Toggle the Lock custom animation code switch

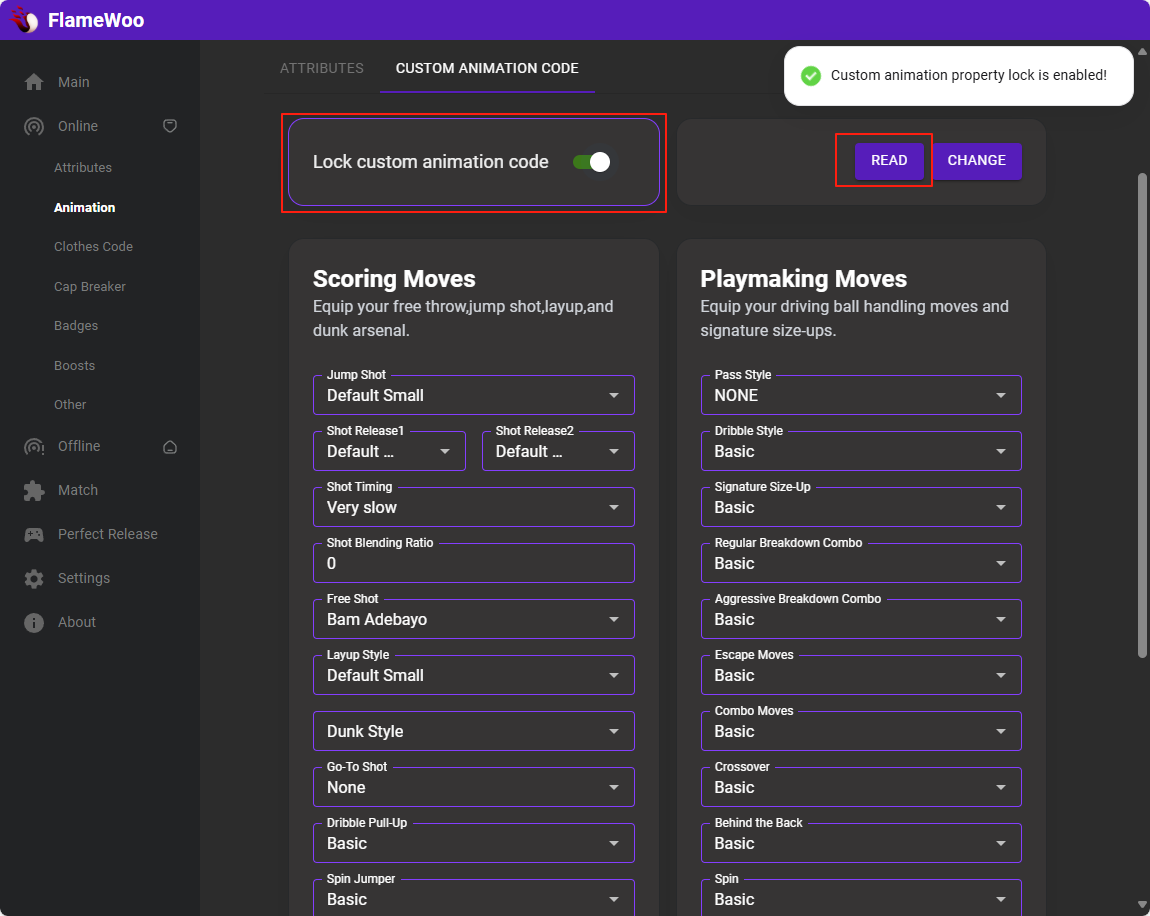[x=591, y=162]
